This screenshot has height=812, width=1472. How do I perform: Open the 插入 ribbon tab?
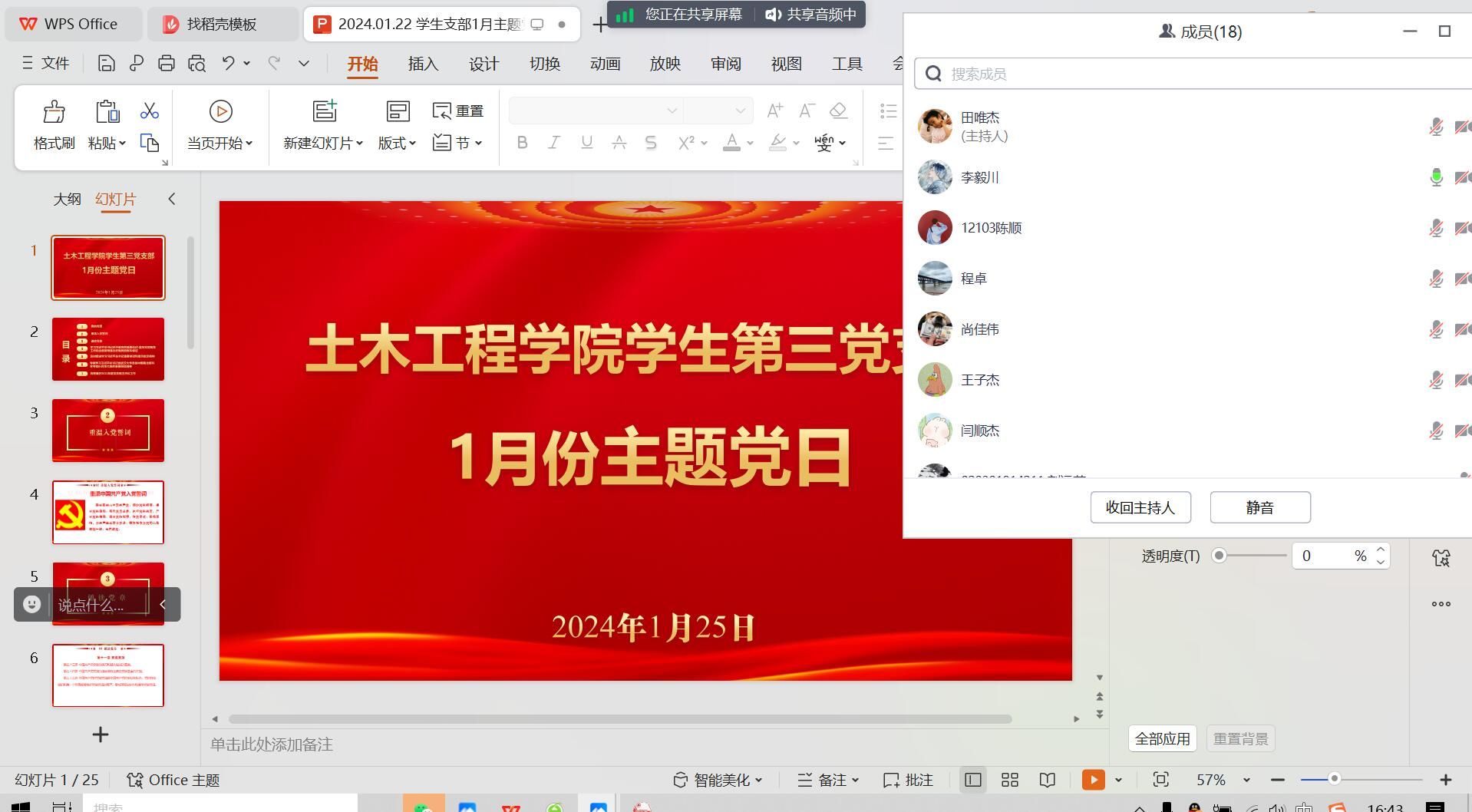coord(423,64)
